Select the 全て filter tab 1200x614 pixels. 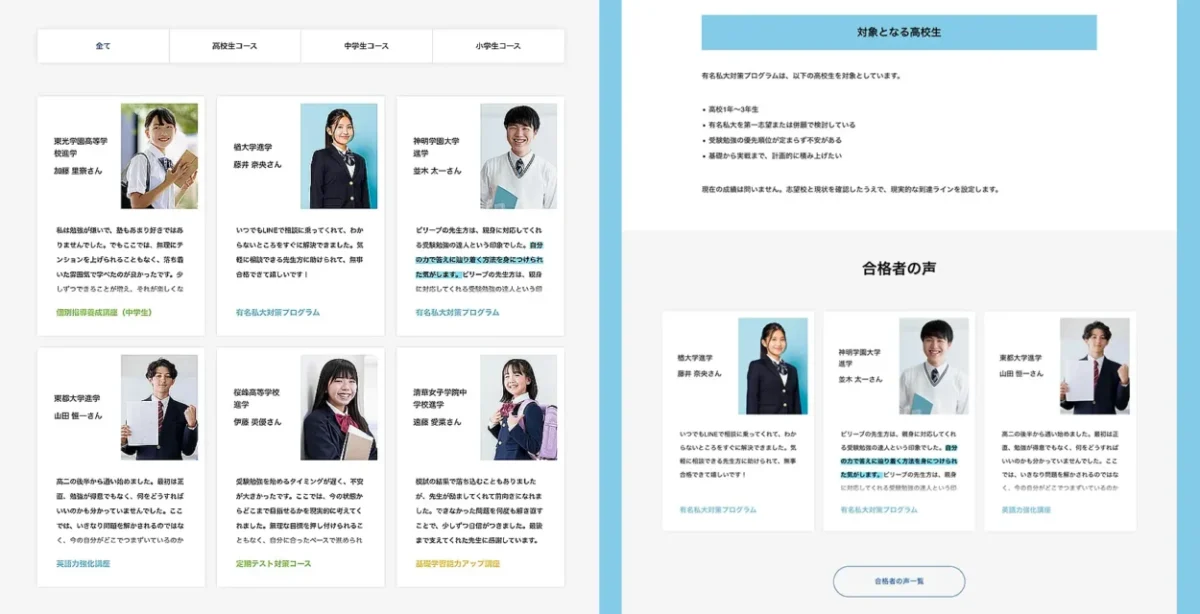pyautogui.click(x=101, y=46)
